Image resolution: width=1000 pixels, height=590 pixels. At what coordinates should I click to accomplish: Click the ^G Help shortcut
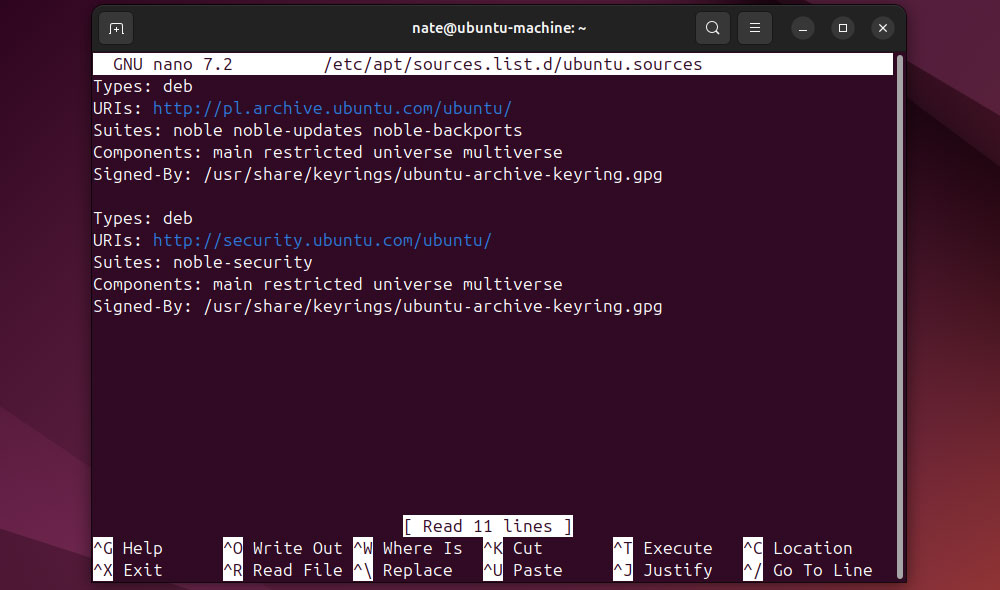coord(128,549)
